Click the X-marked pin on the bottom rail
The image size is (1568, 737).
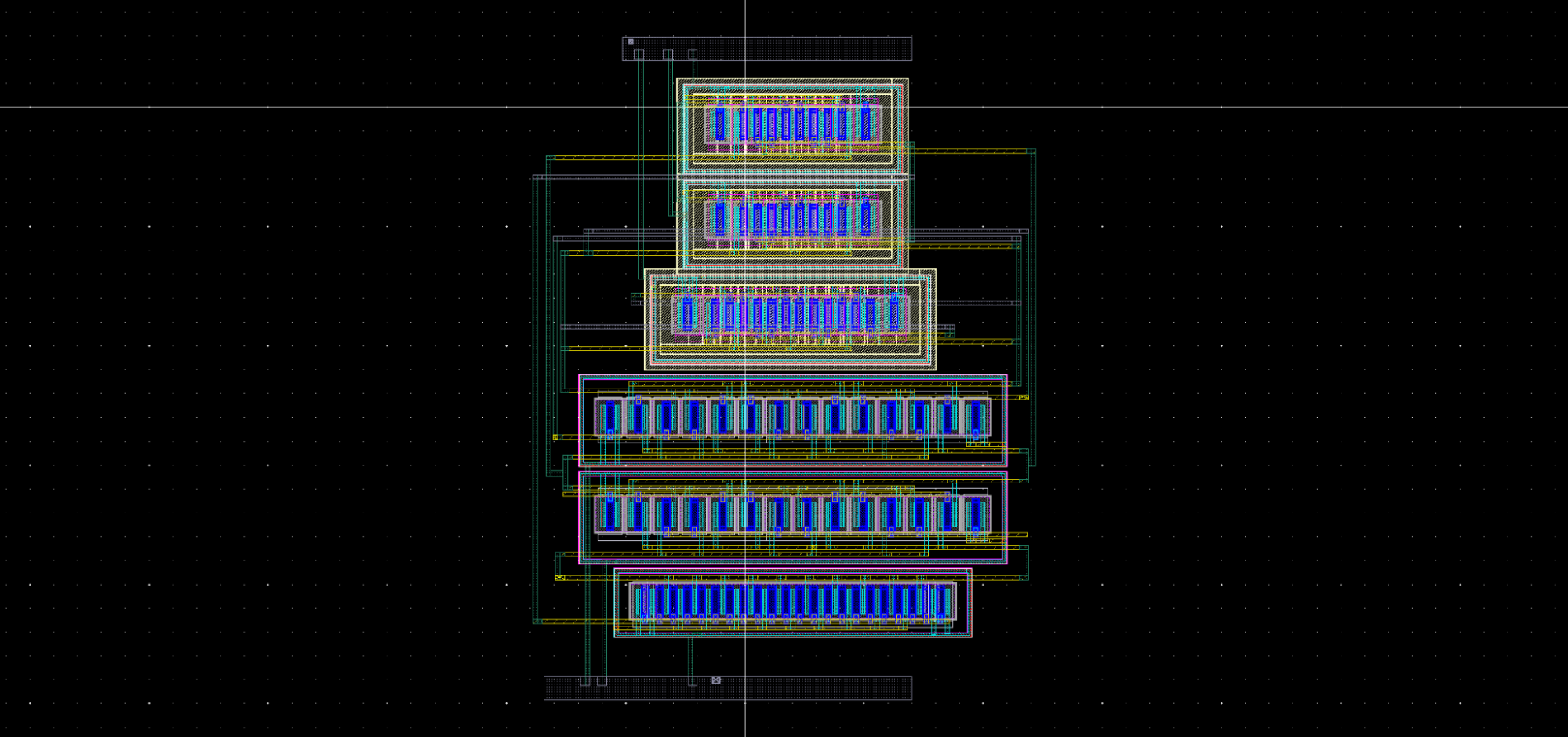[x=716, y=680]
